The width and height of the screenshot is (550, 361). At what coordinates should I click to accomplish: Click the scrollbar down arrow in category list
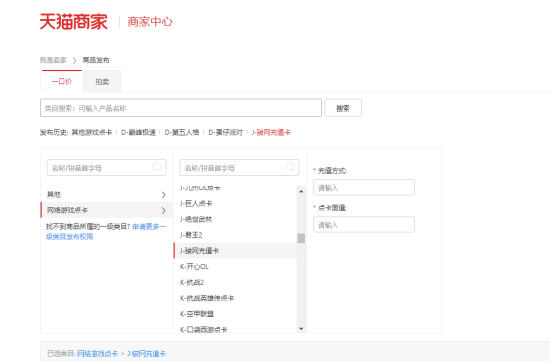pyautogui.click(x=301, y=329)
